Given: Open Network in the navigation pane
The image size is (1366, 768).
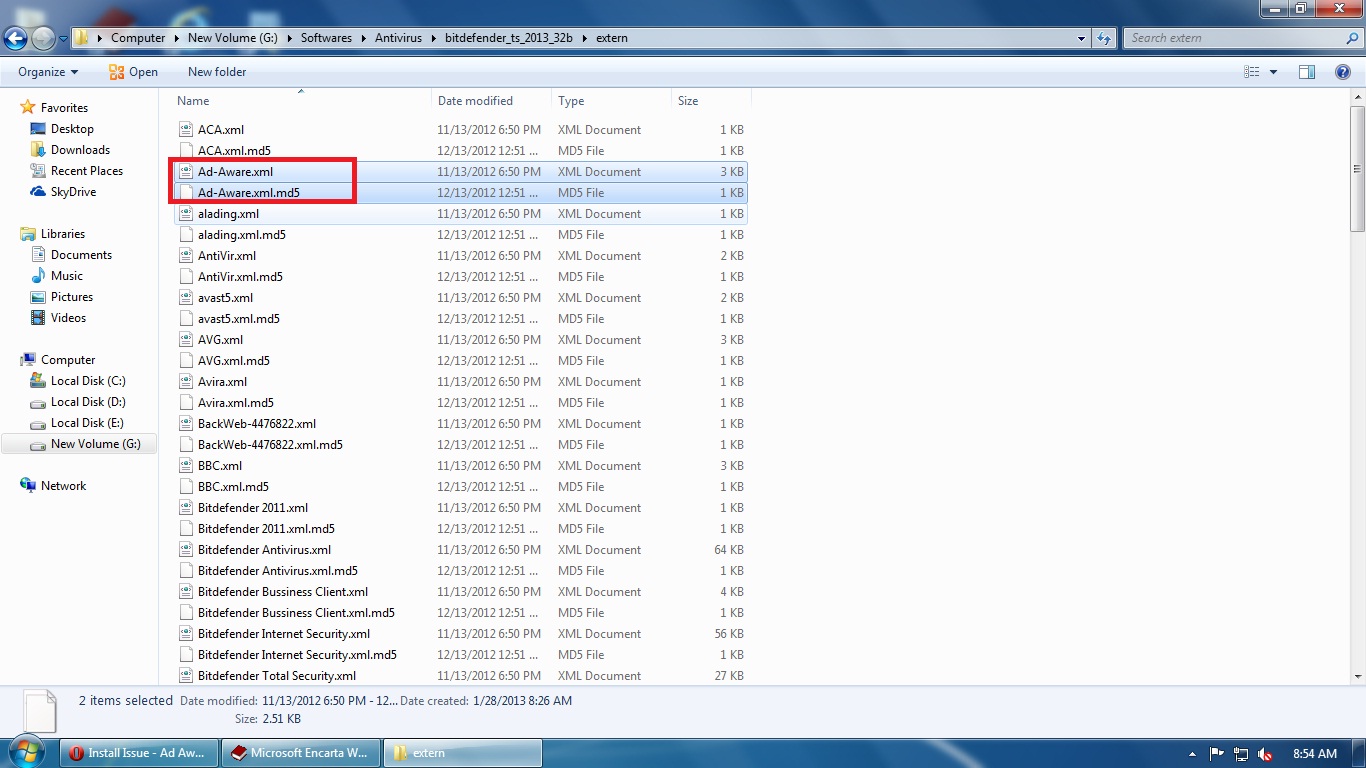Looking at the screenshot, I should click(x=63, y=486).
